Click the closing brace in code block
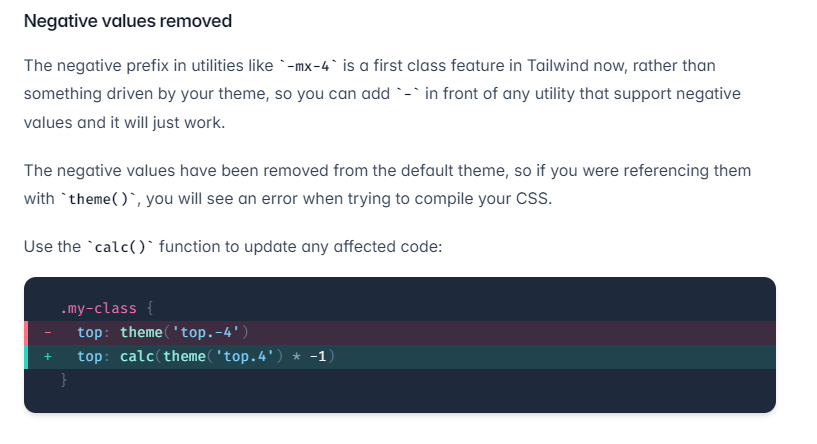 64,380
